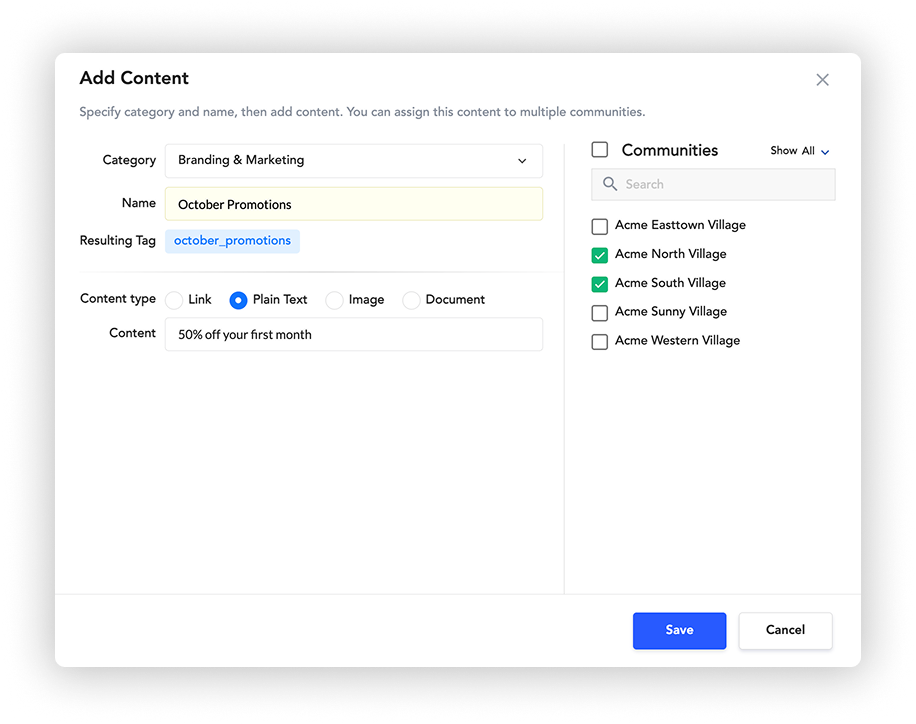Uncheck Acme South Village

tap(599, 284)
